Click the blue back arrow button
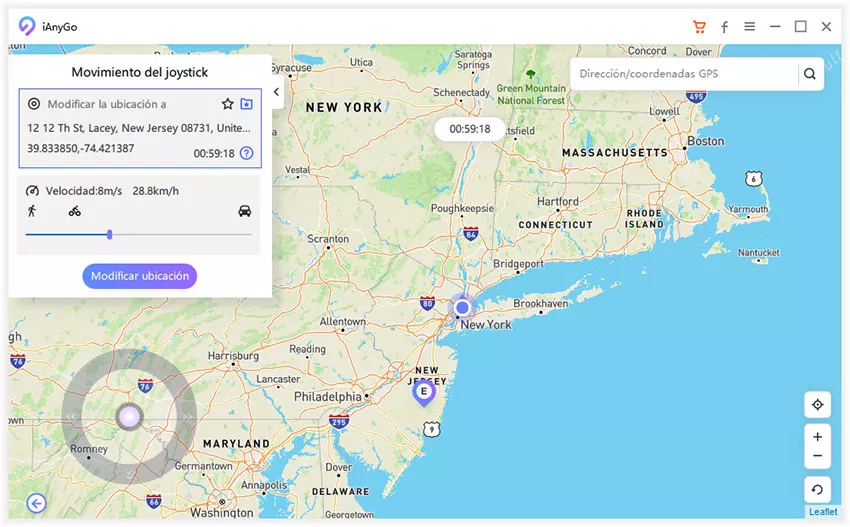 pyautogui.click(x=37, y=503)
